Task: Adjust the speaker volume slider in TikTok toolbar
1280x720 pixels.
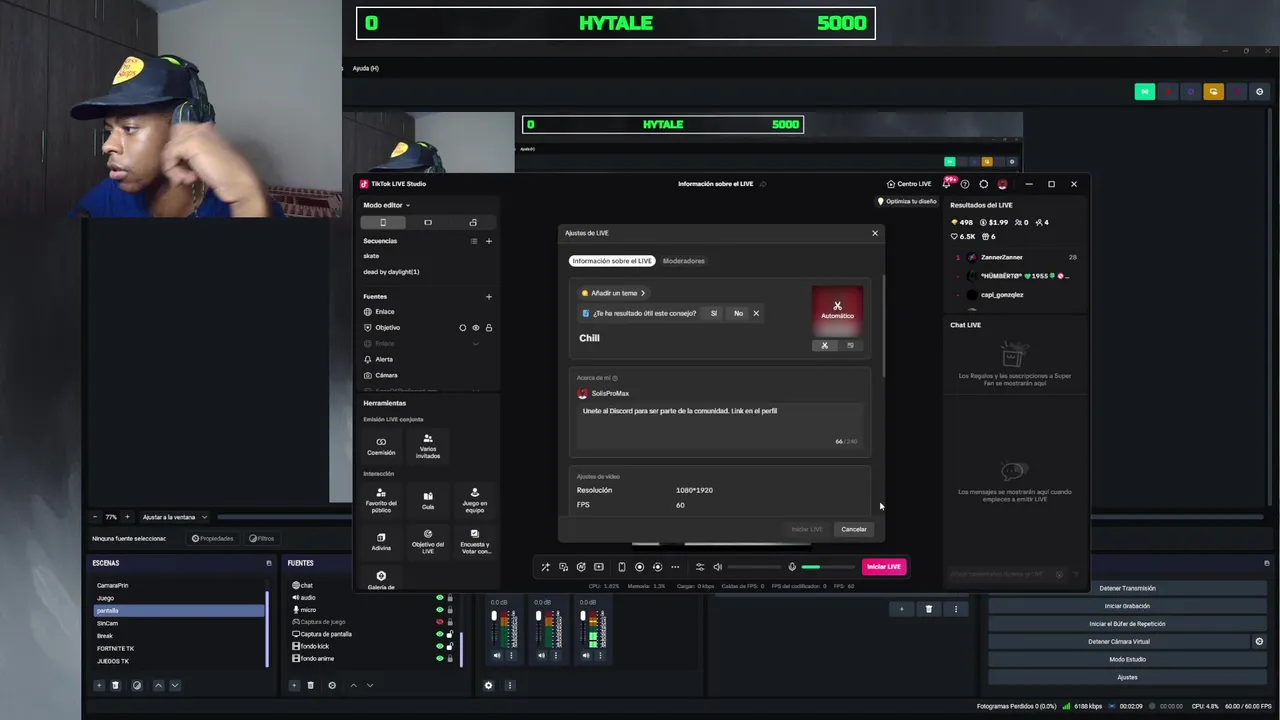Action: coord(753,567)
